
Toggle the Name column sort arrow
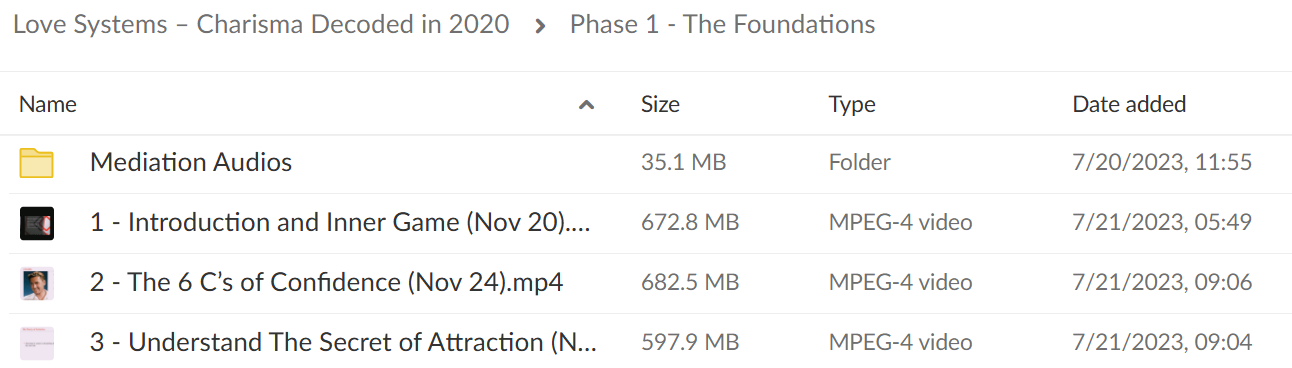(x=587, y=104)
